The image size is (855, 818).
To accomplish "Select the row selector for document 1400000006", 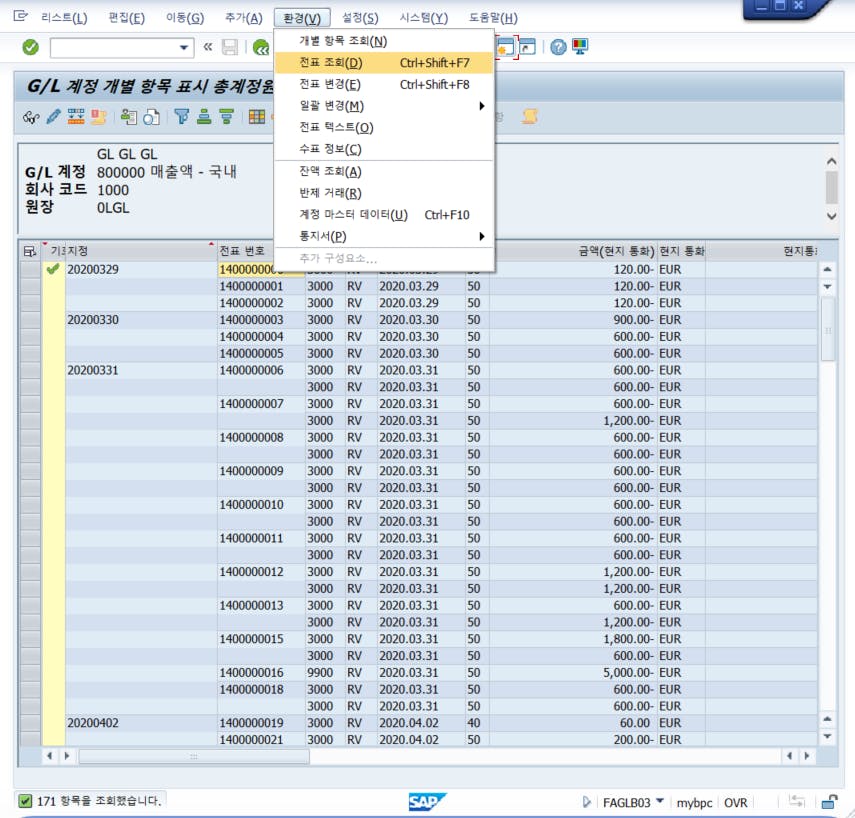I will click(30, 370).
